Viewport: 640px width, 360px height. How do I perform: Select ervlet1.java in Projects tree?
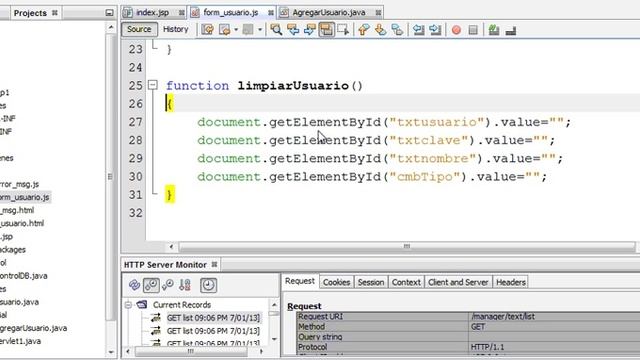[x=20, y=341]
